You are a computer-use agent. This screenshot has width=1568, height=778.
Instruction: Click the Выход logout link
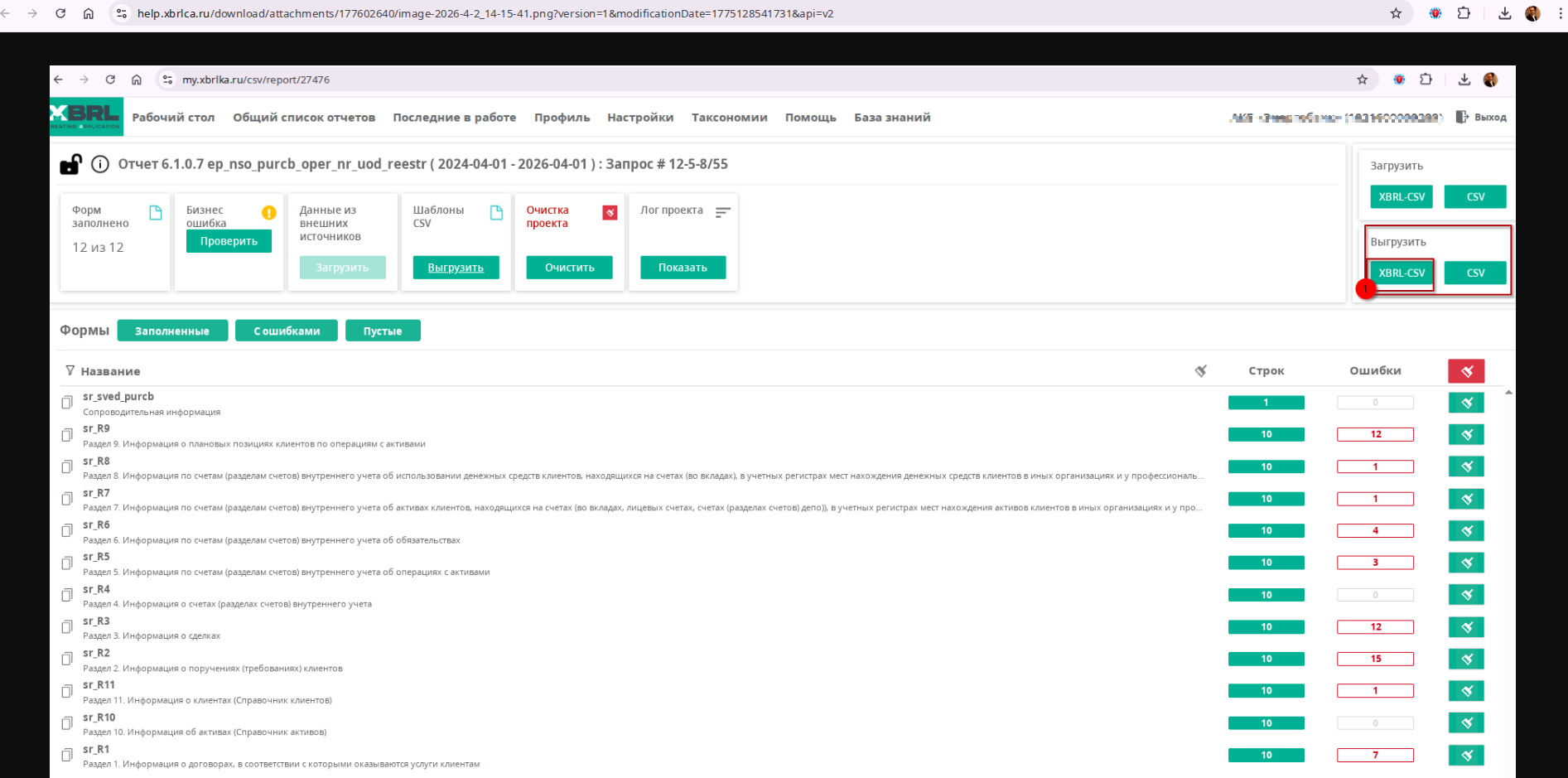coord(1482,118)
